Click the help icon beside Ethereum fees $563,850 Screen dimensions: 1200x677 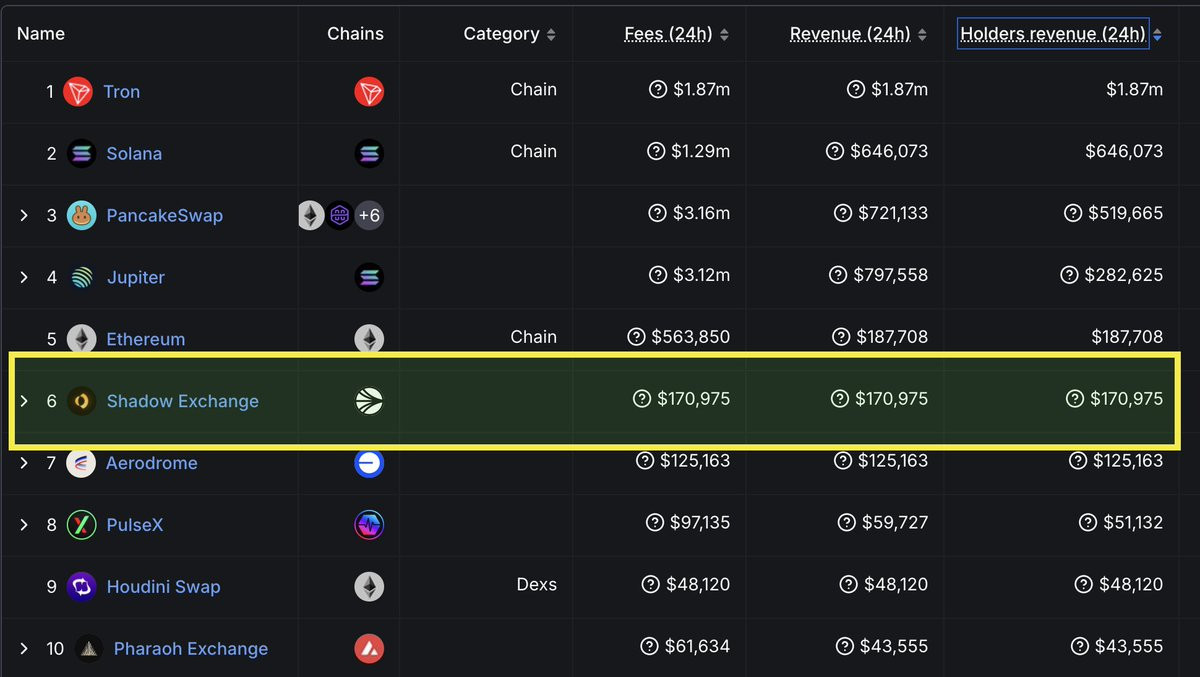[x=636, y=337]
